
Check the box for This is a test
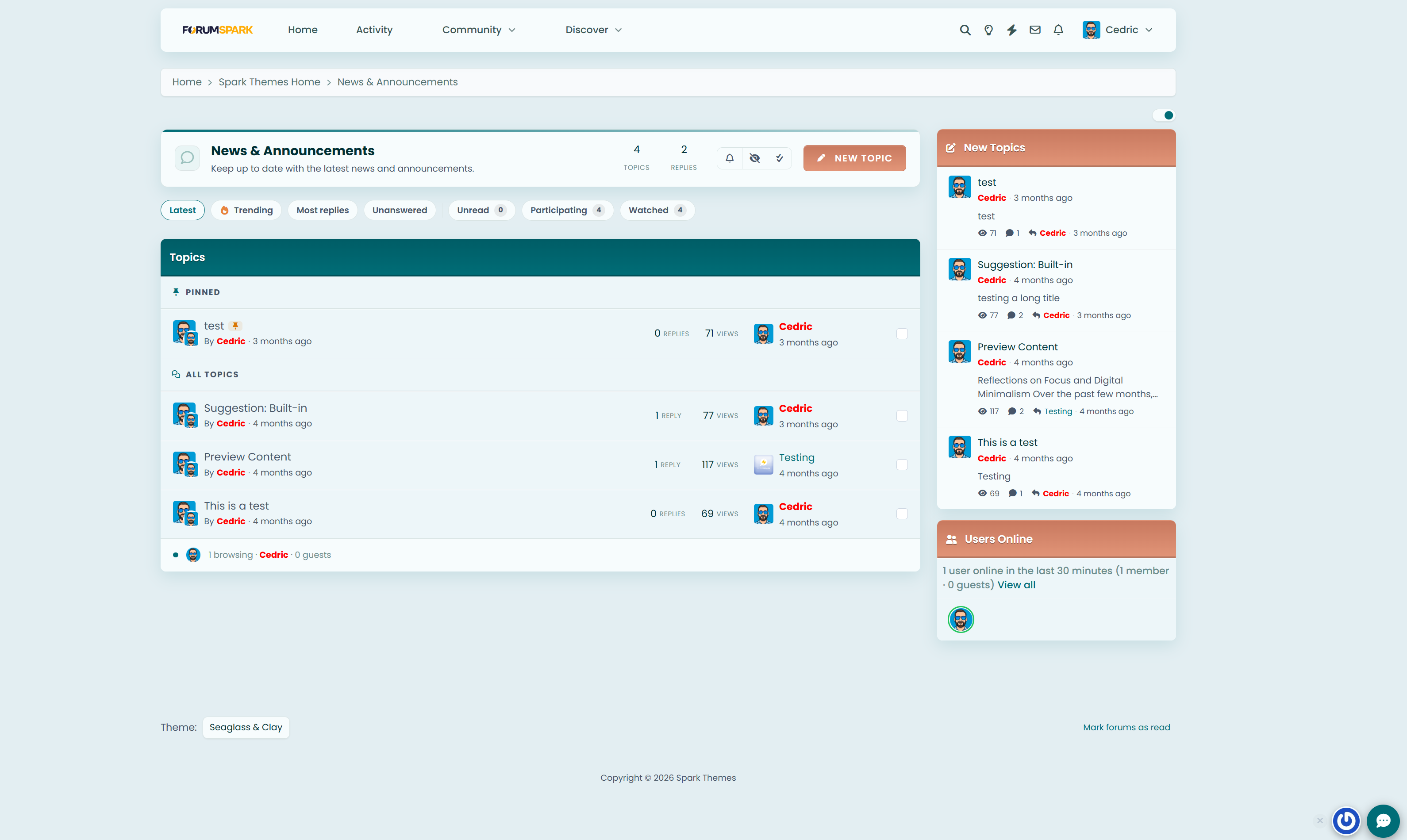[902, 514]
